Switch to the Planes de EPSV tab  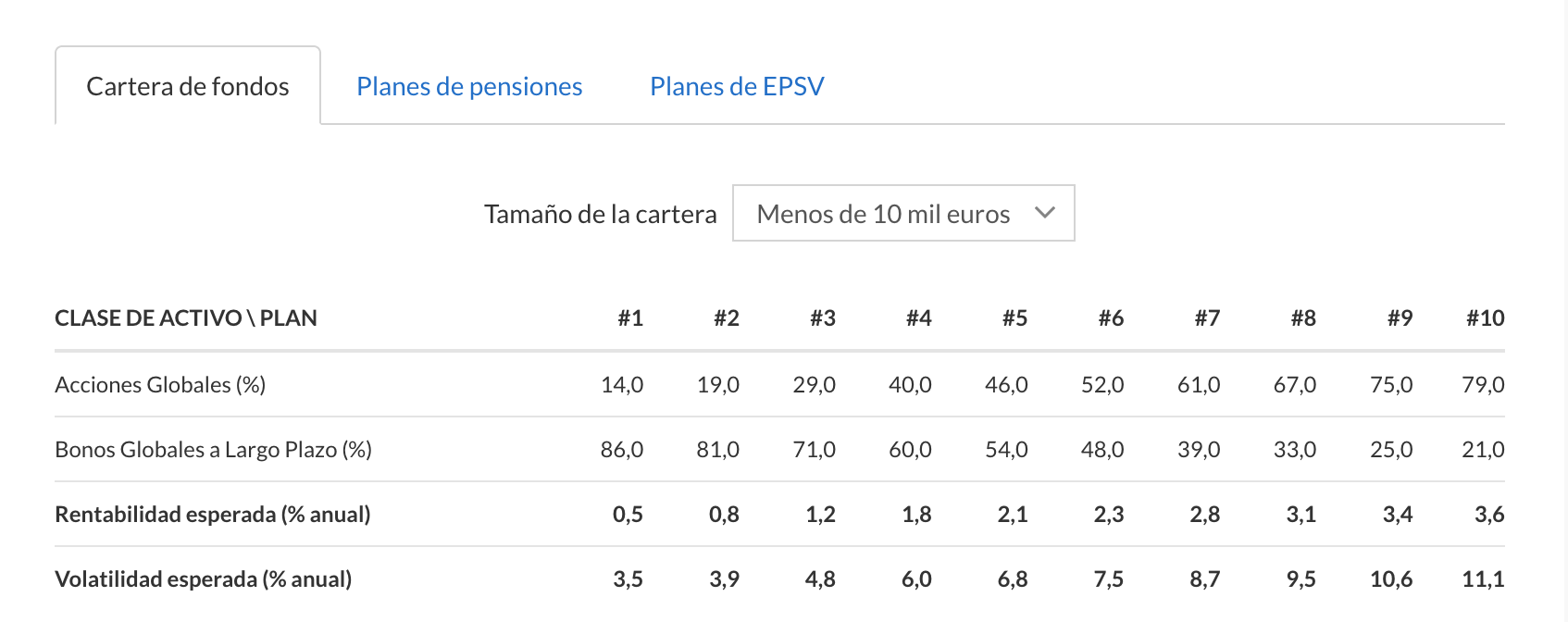point(737,86)
